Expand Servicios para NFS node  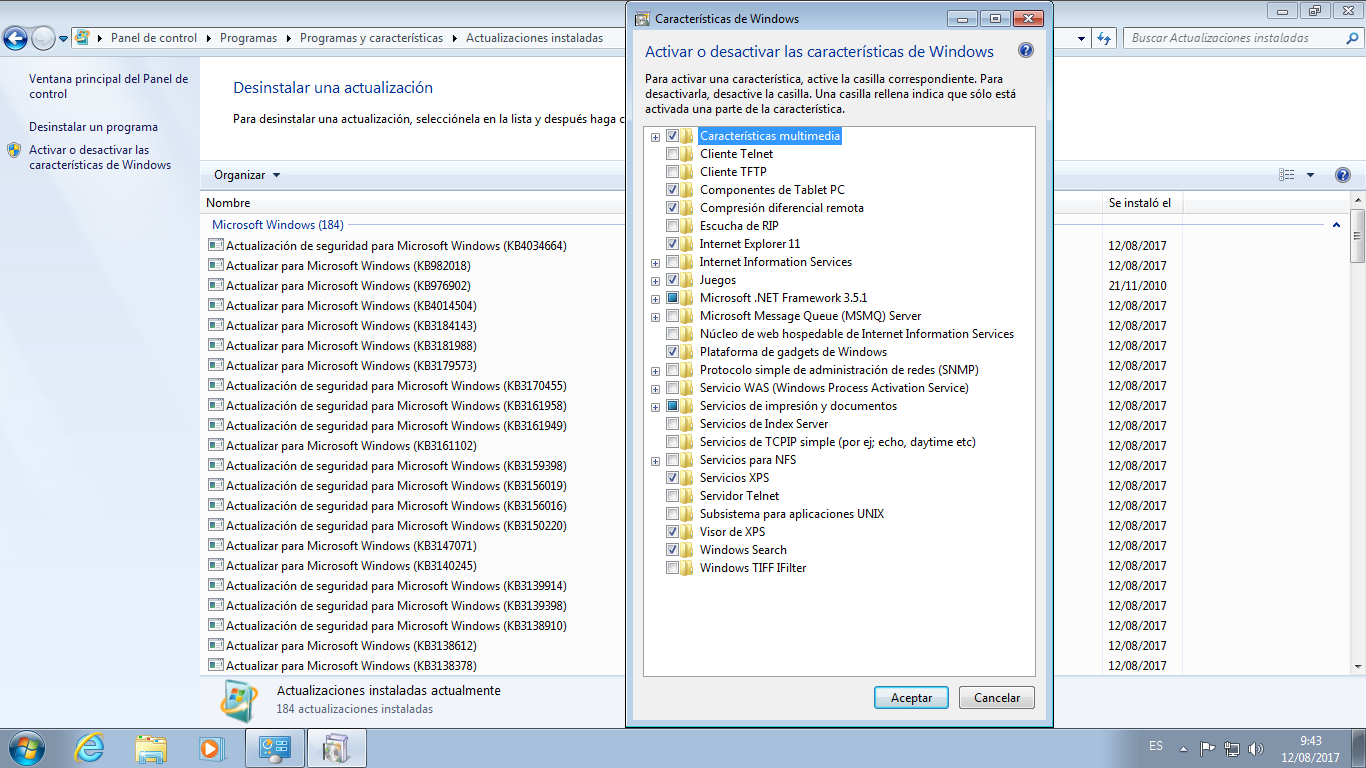pyautogui.click(x=655, y=460)
